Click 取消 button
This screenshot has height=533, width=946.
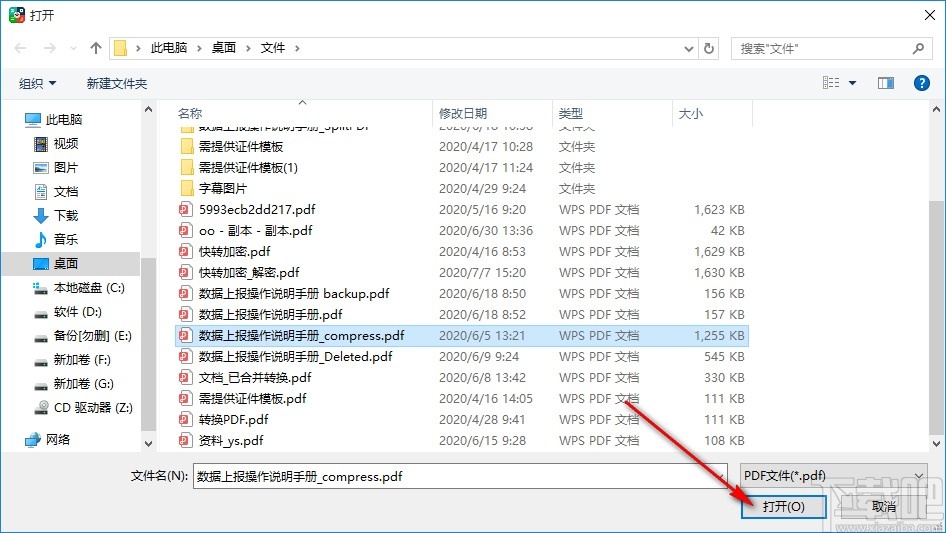[884, 506]
